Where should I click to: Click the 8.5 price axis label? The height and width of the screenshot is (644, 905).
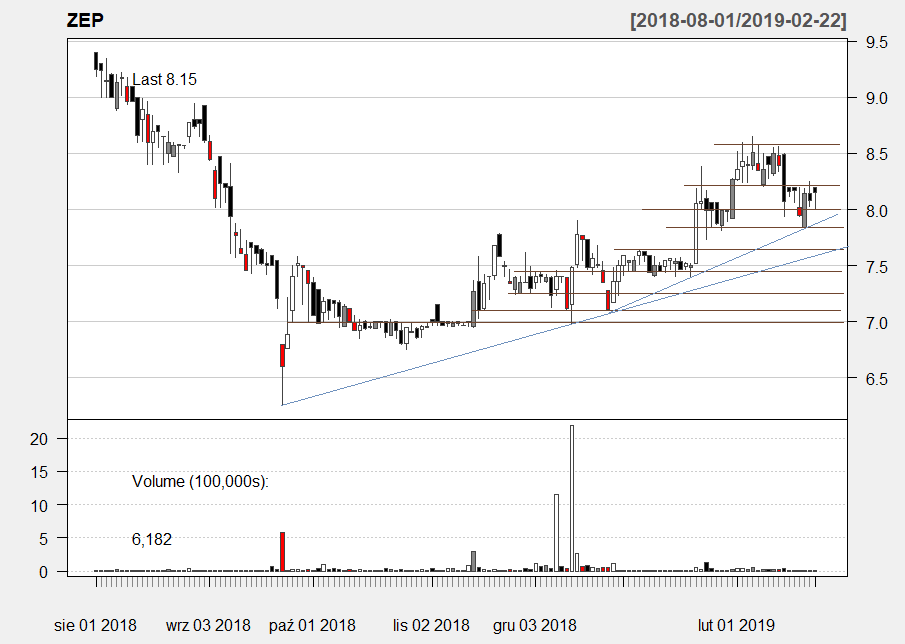(x=876, y=154)
